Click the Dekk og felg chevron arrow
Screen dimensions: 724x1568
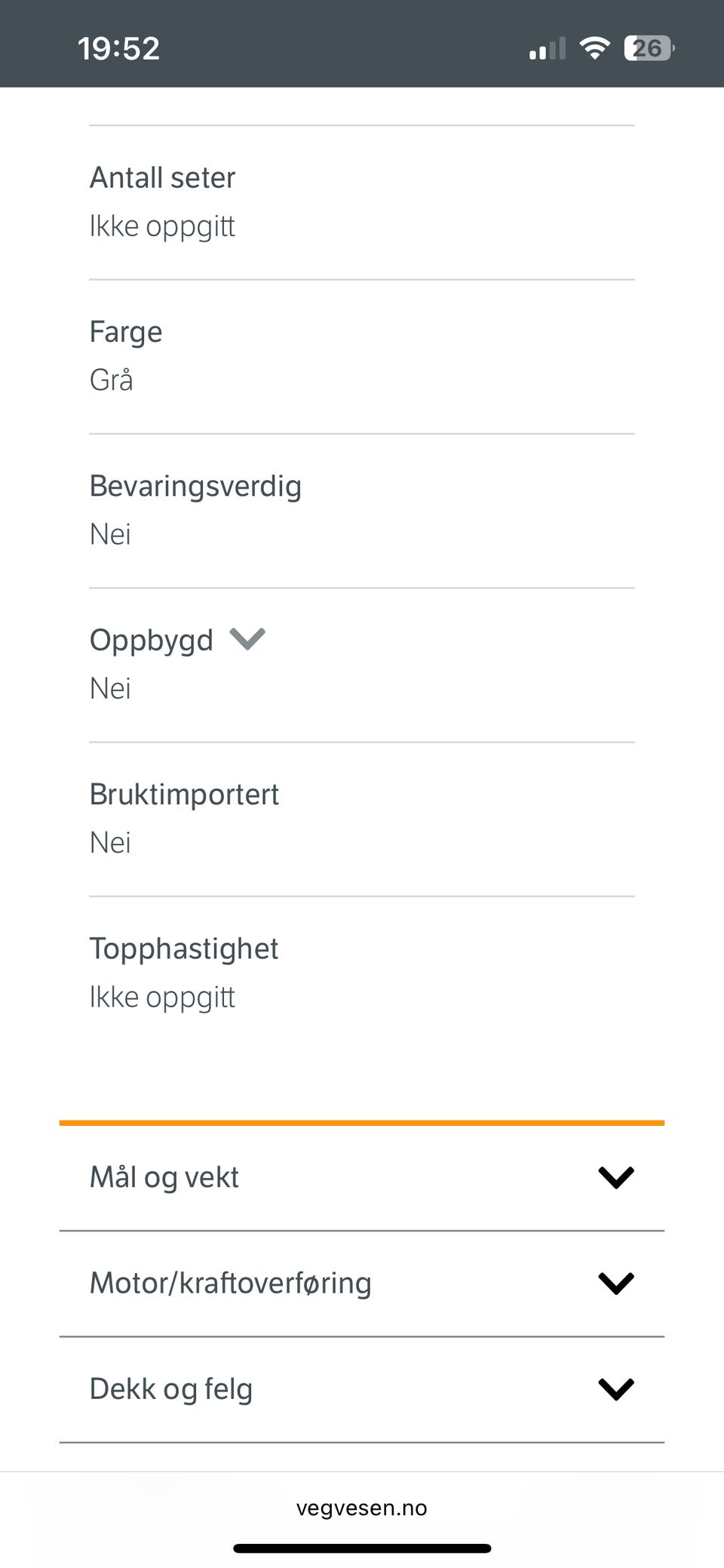(615, 1388)
